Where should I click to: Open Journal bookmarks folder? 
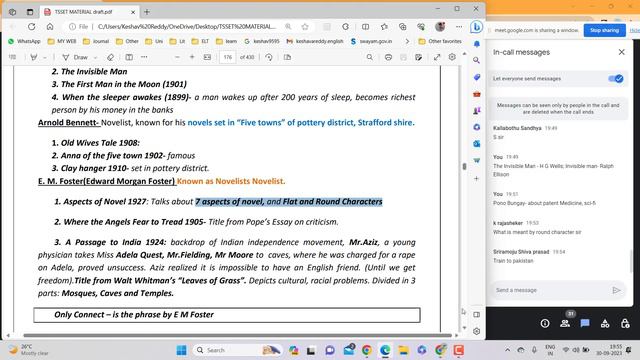click(x=96, y=41)
